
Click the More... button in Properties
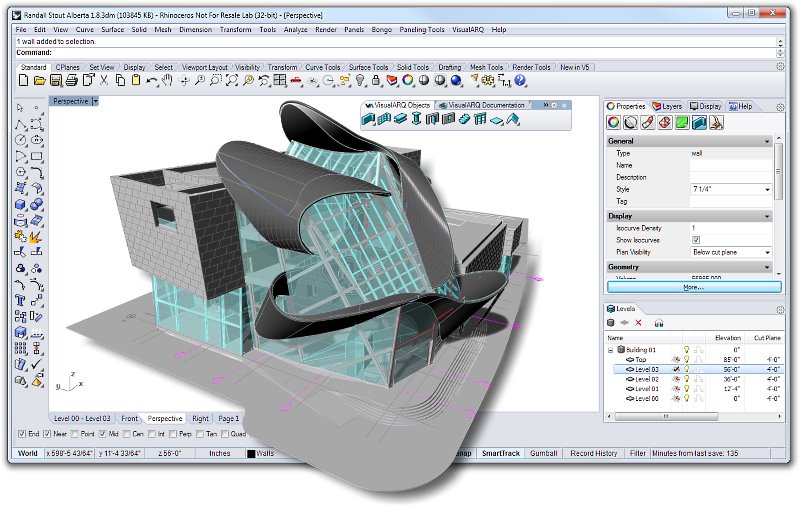(x=694, y=287)
